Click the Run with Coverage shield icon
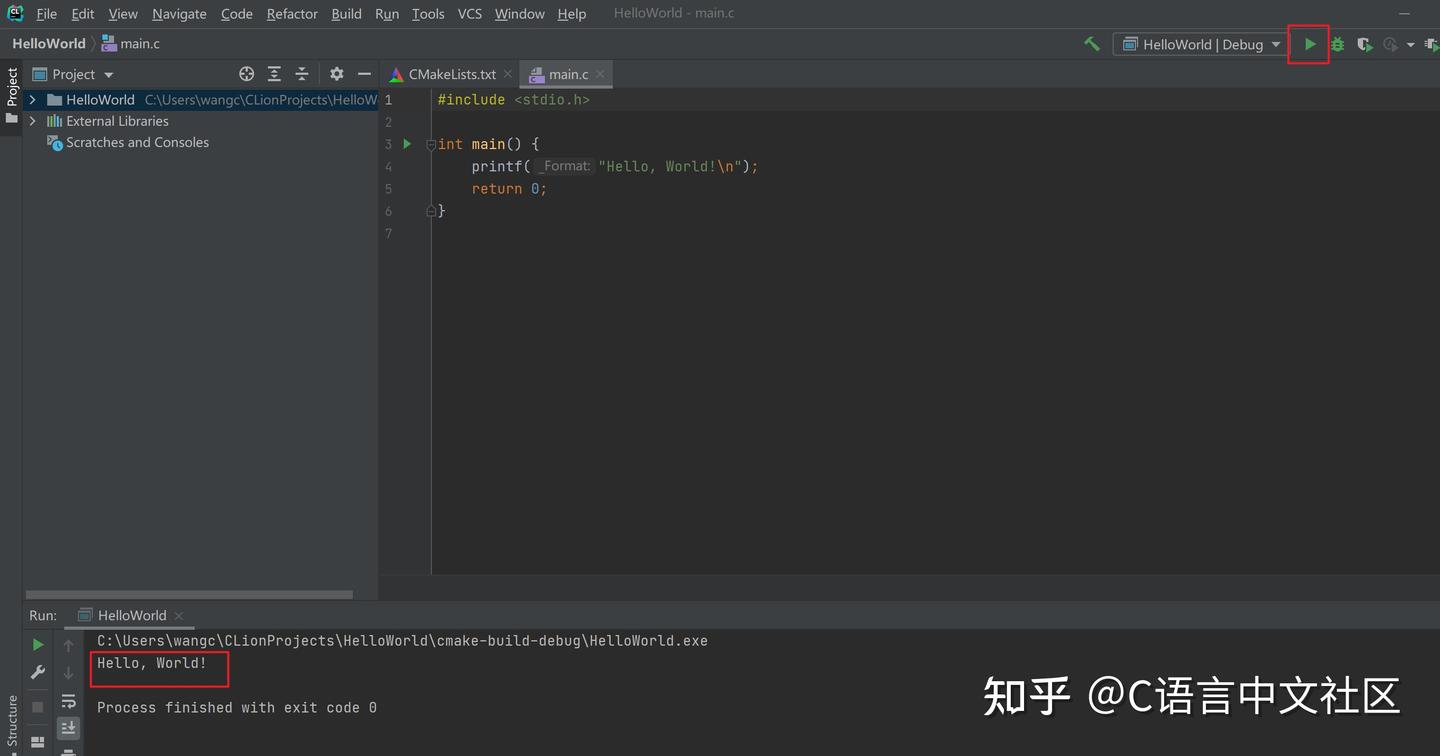Screen dimensions: 1440x756 click(x=1364, y=44)
